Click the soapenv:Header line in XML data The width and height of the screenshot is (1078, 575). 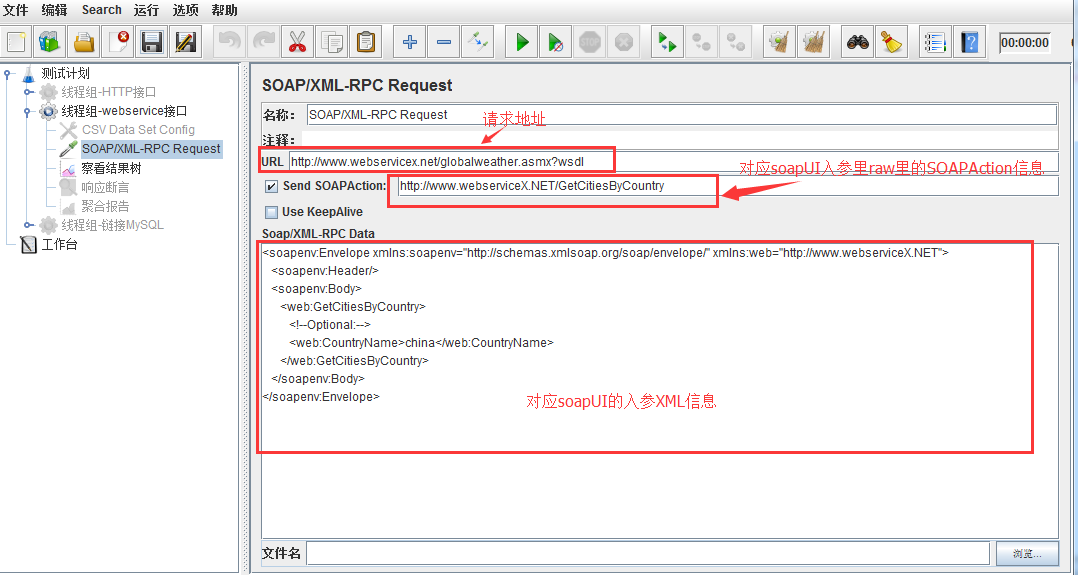tap(325, 271)
